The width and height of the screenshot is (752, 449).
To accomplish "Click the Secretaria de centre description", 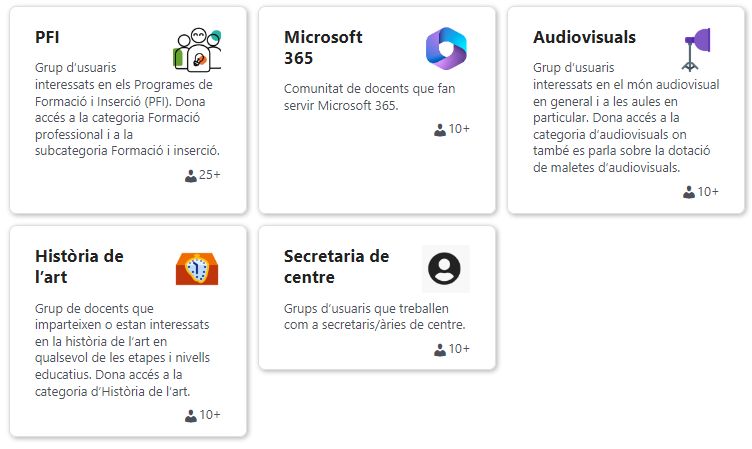I will (x=375, y=316).
